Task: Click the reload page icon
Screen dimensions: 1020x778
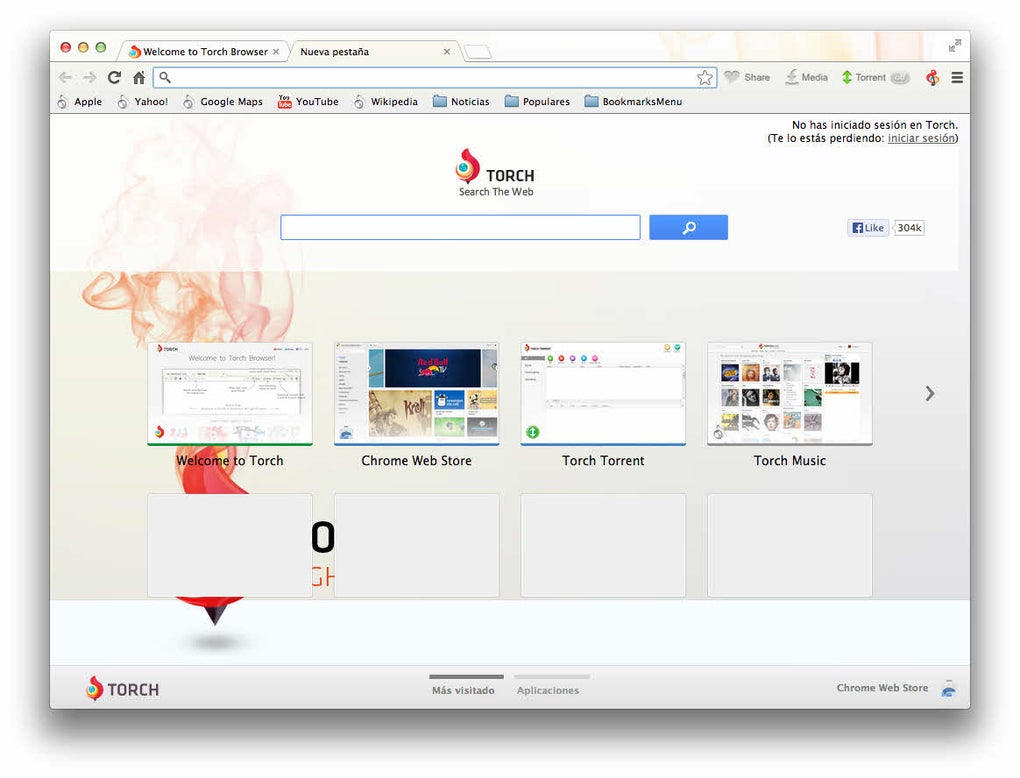Action: coord(114,77)
